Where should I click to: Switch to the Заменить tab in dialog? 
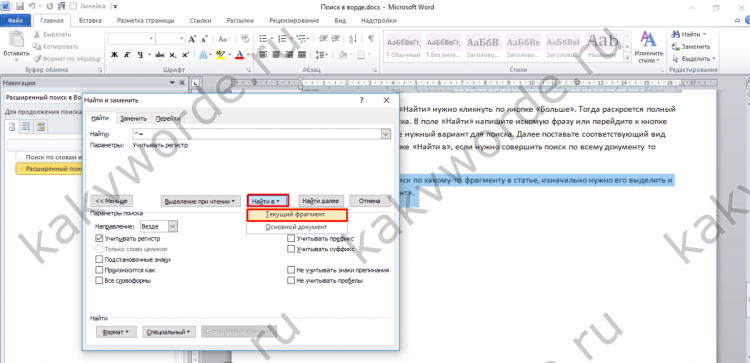(x=133, y=119)
